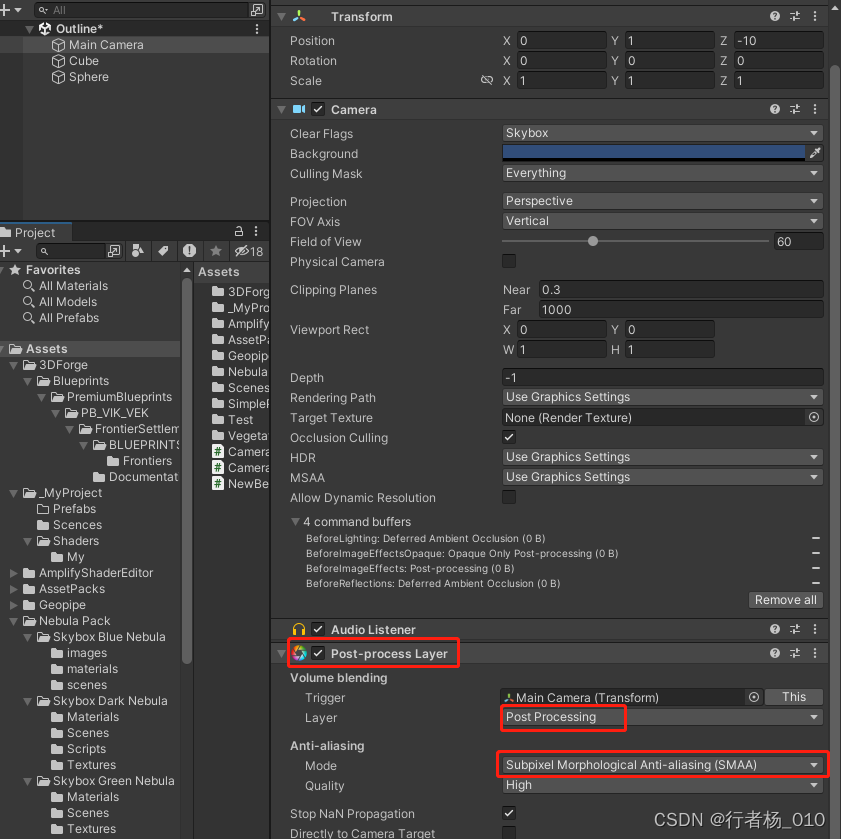
Task: Uncheck Stop NaN Propagation checkbox
Action: [x=509, y=813]
